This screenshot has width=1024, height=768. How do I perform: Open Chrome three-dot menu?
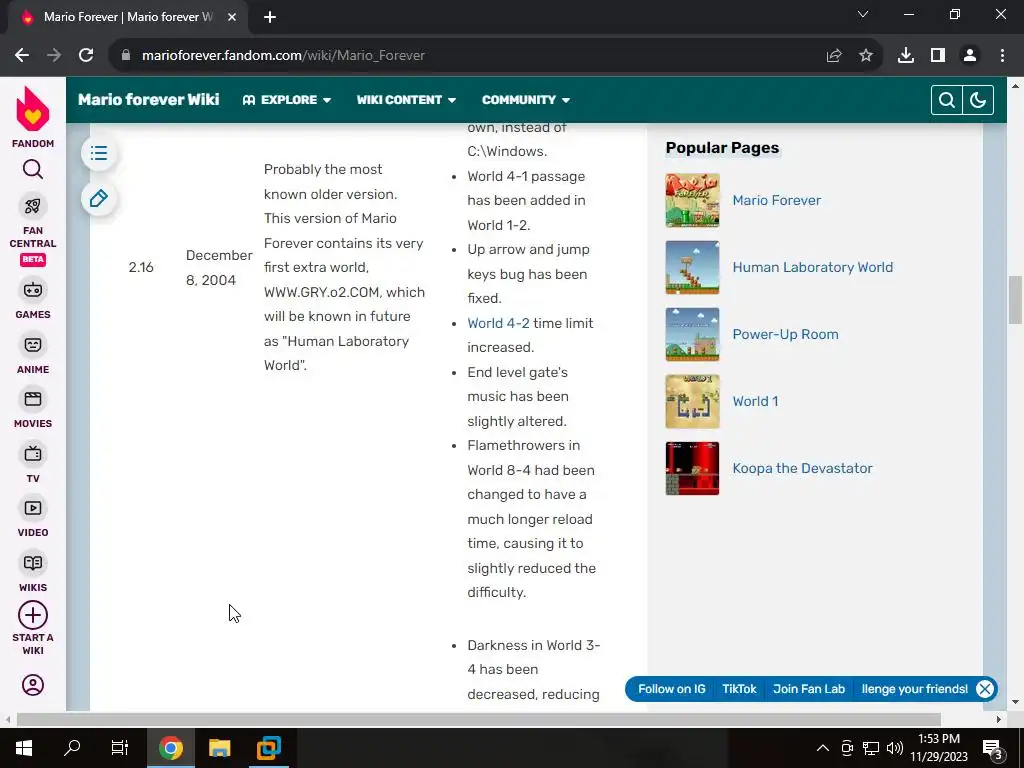[1002, 56]
